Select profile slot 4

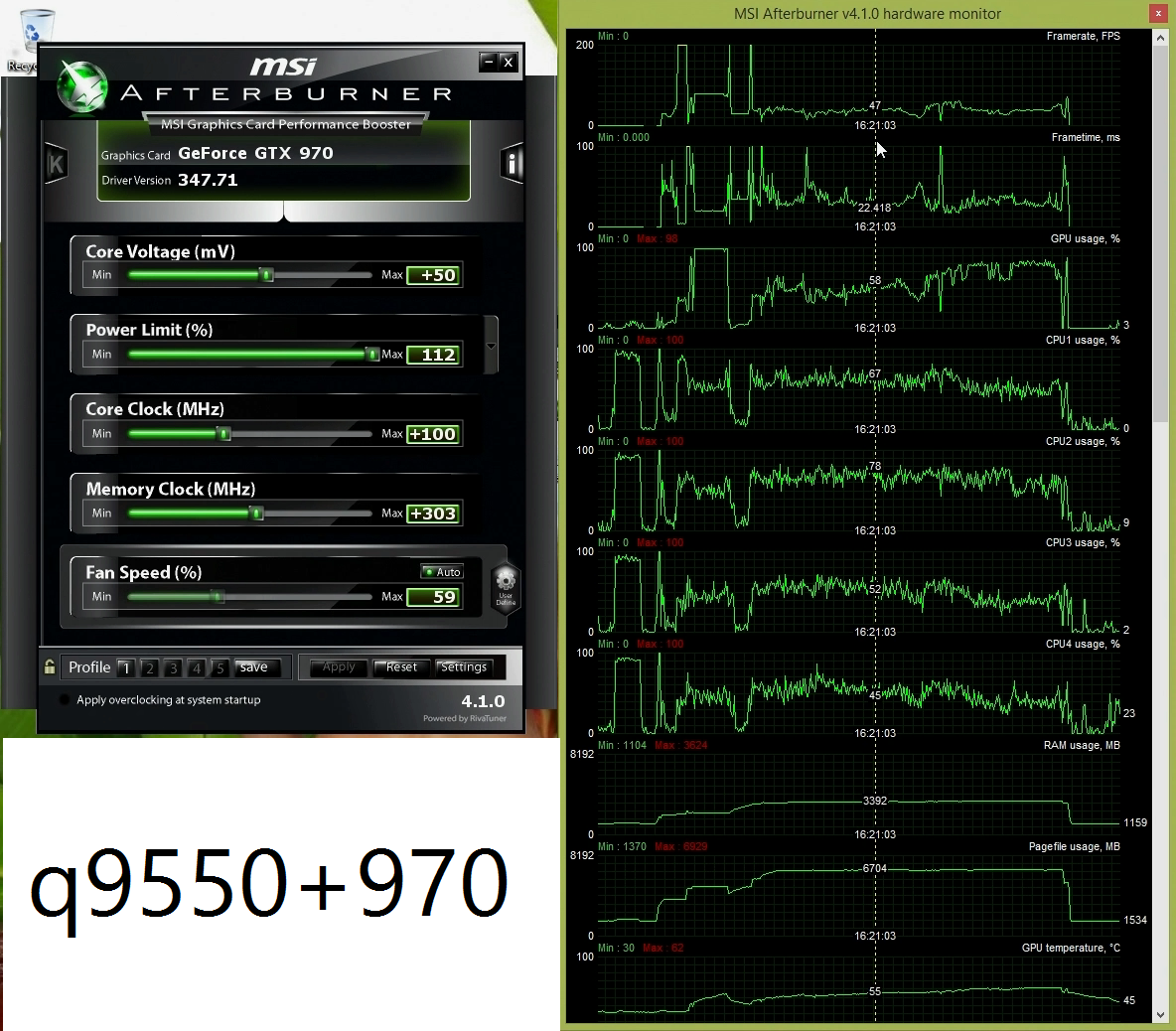coord(196,667)
